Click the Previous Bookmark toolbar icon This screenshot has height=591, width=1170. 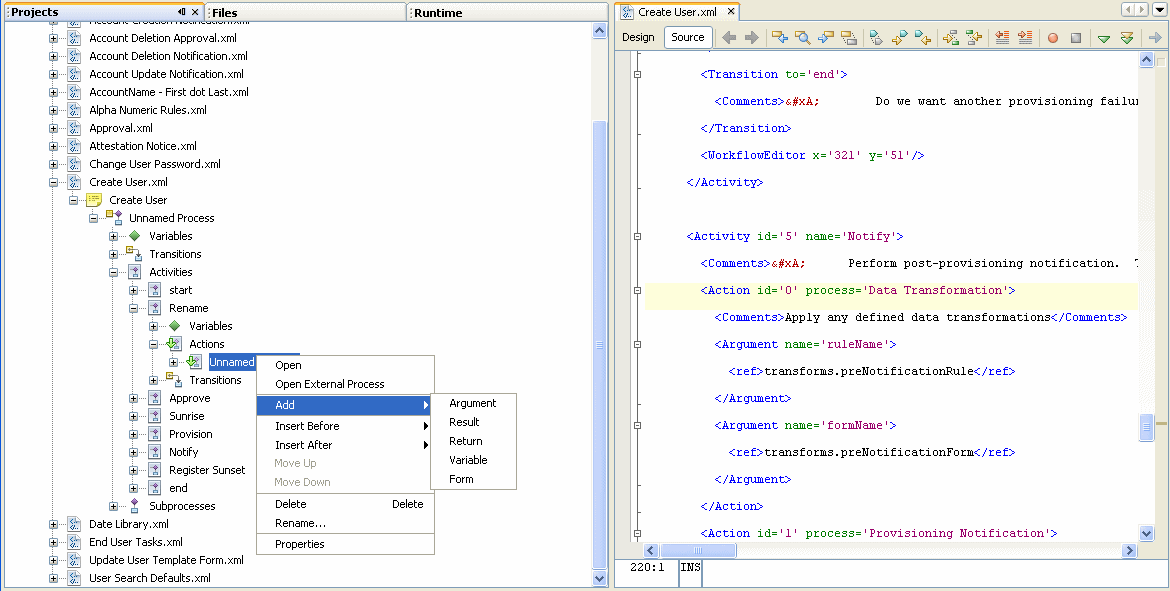pyautogui.click(x=900, y=37)
